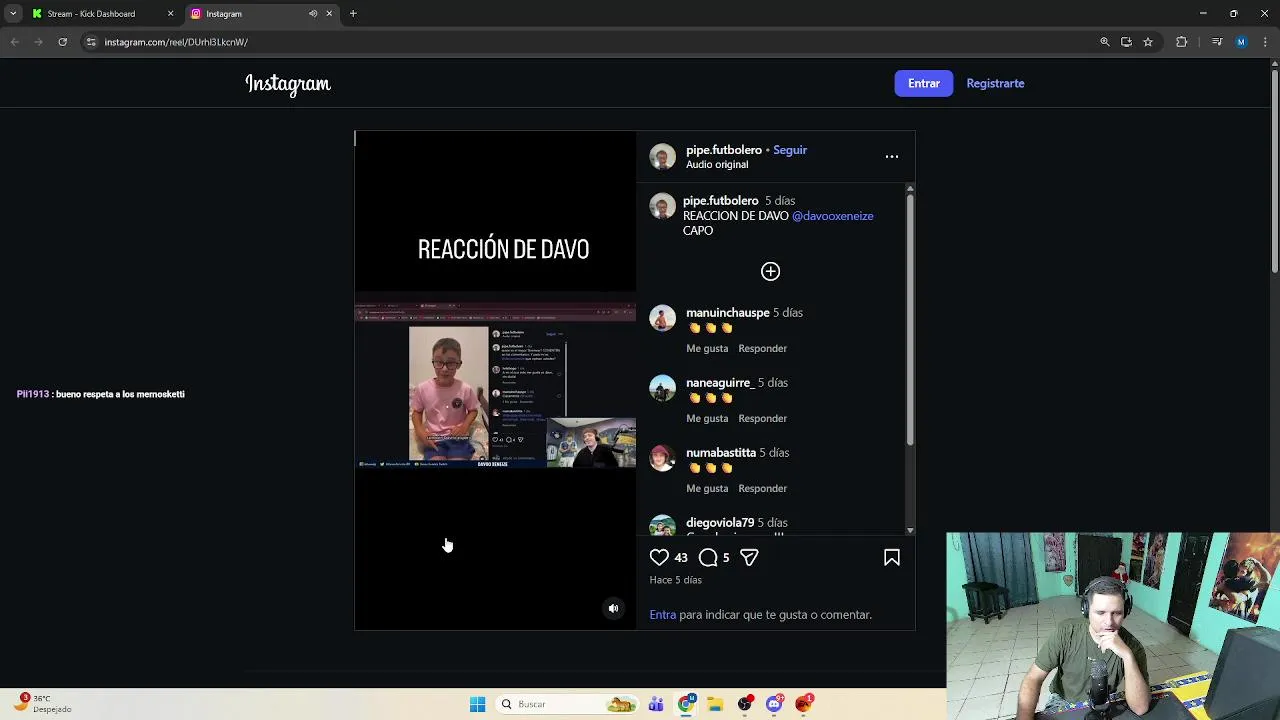Click the comments panel scrollbar

tap(909, 320)
